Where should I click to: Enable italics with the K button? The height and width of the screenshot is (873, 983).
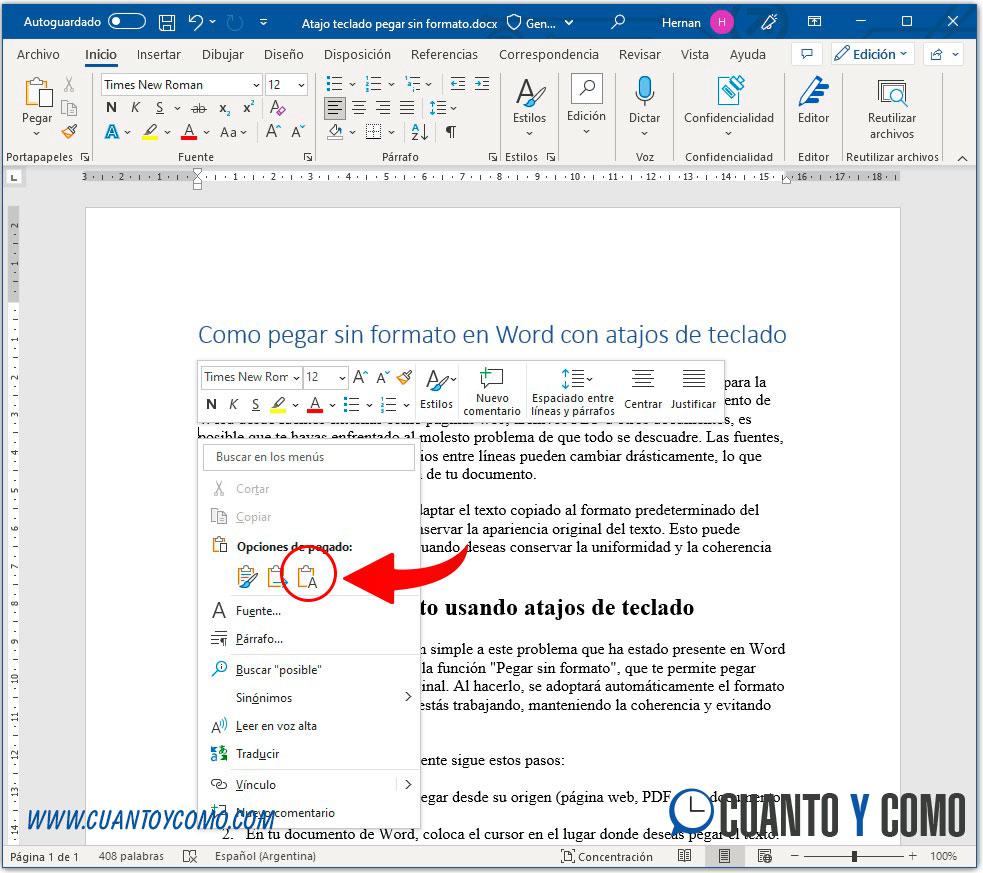tap(134, 106)
